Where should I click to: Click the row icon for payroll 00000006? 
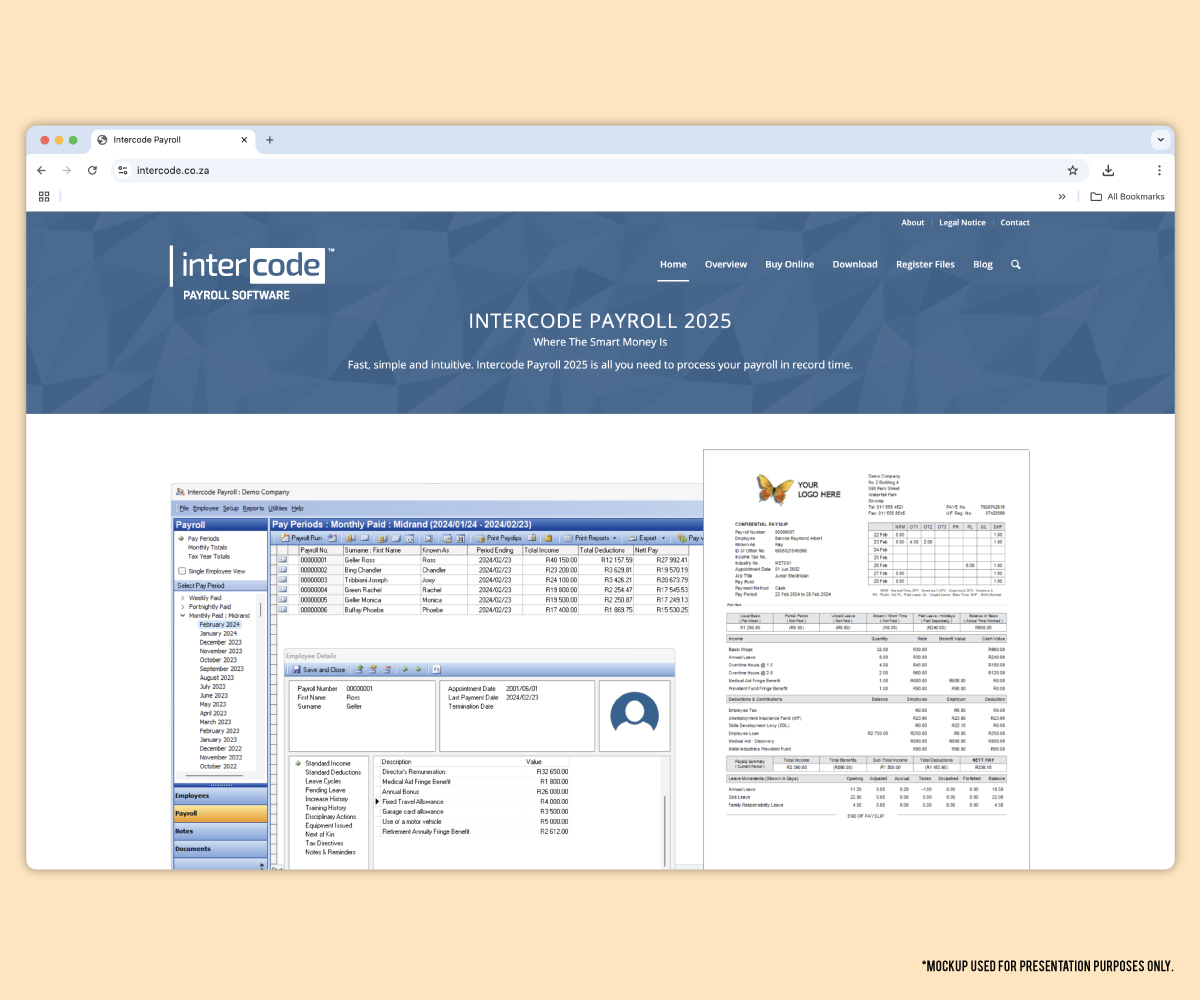pos(282,609)
